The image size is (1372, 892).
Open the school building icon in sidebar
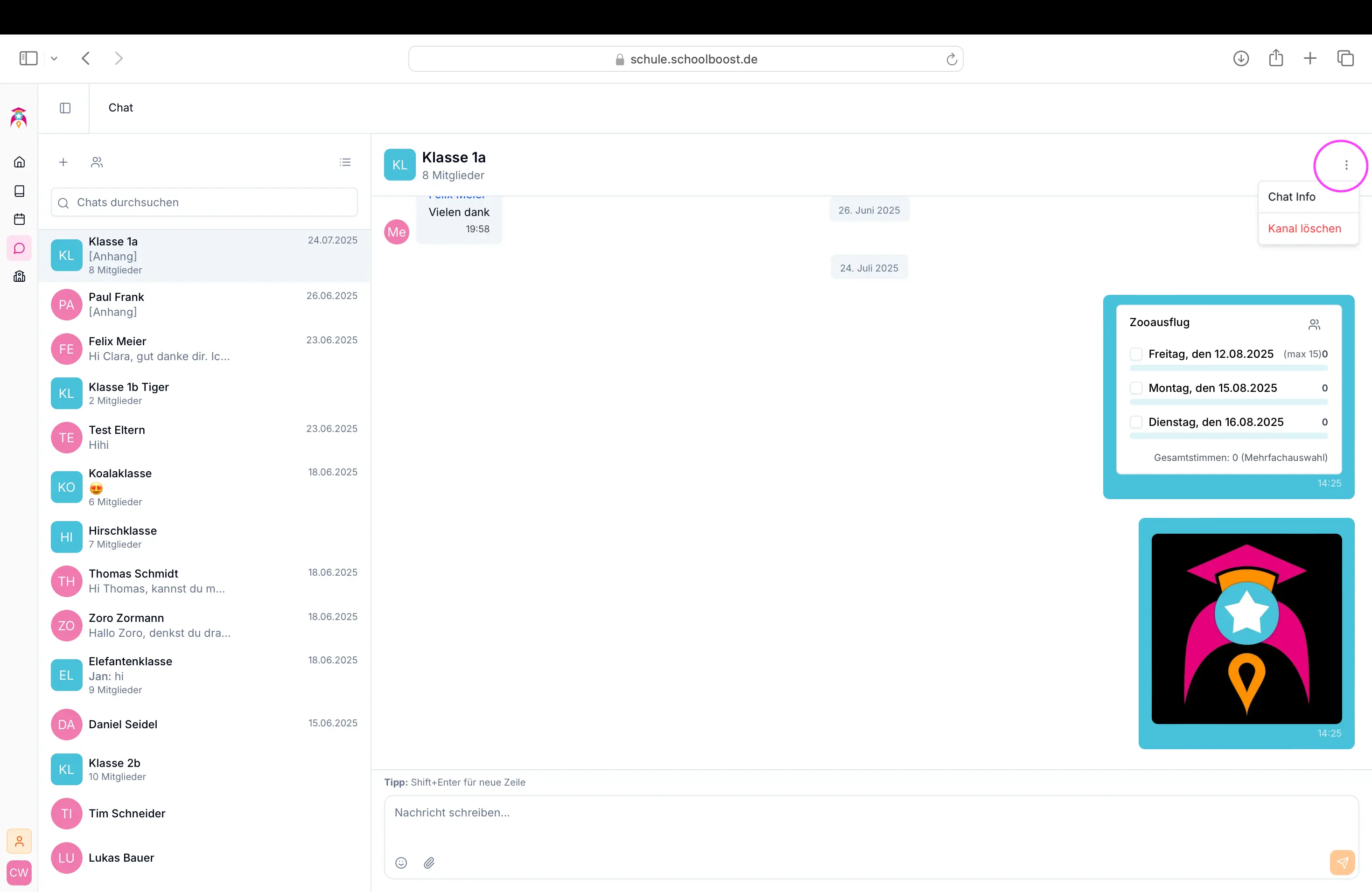click(19, 277)
